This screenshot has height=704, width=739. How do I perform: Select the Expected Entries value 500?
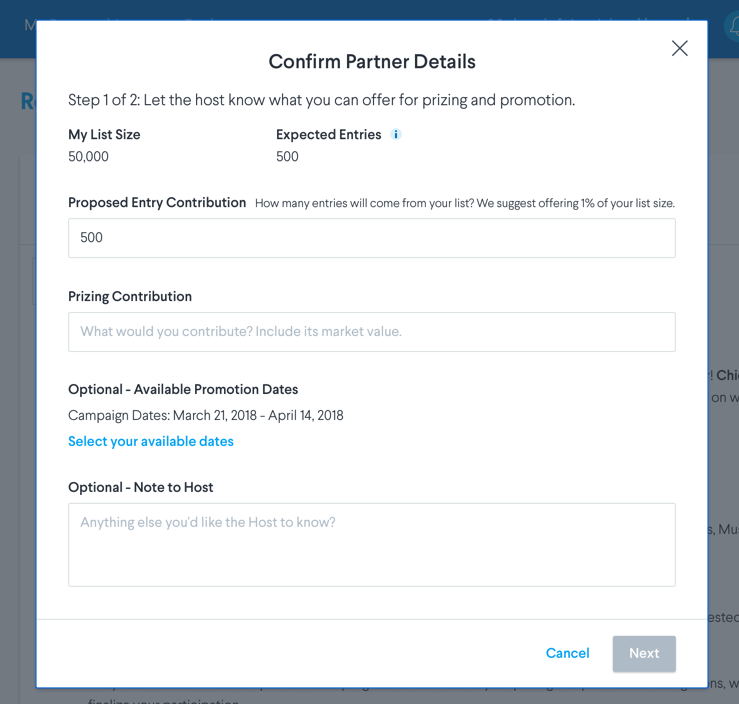point(287,156)
